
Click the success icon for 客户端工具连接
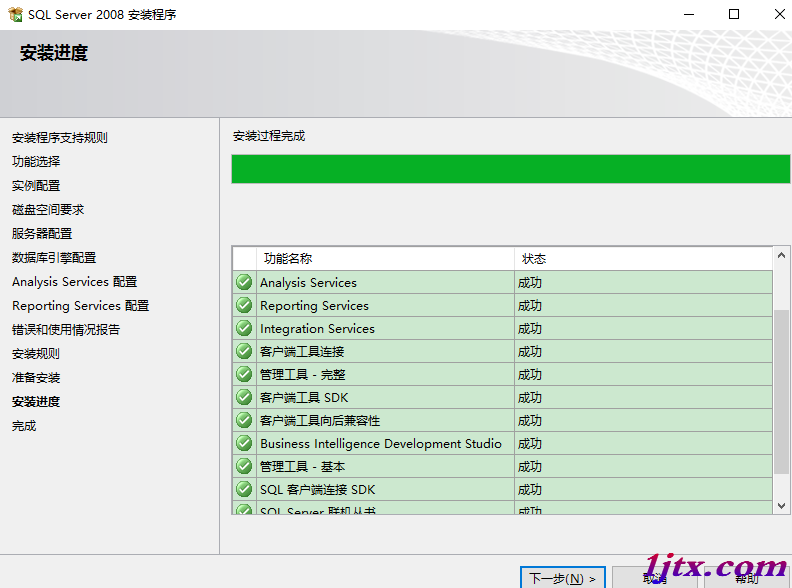pos(244,351)
